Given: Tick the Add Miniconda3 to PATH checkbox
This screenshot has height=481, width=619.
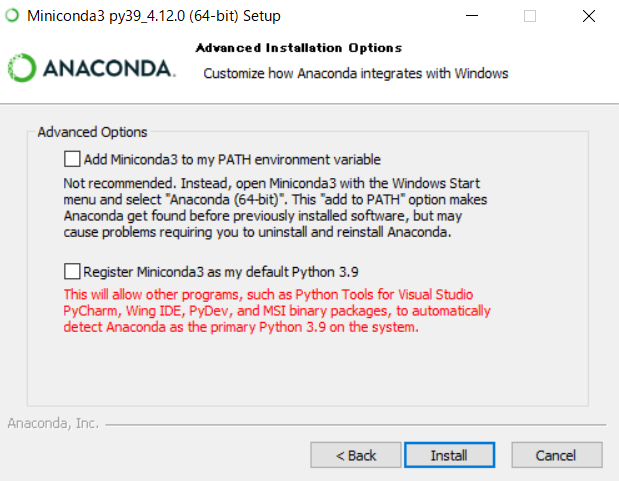Looking at the screenshot, I should click(71, 159).
